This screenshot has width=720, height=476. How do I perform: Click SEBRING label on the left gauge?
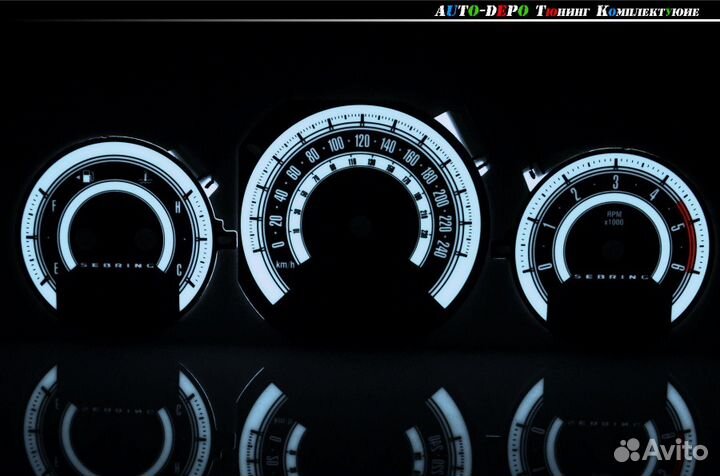[x=116, y=267]
